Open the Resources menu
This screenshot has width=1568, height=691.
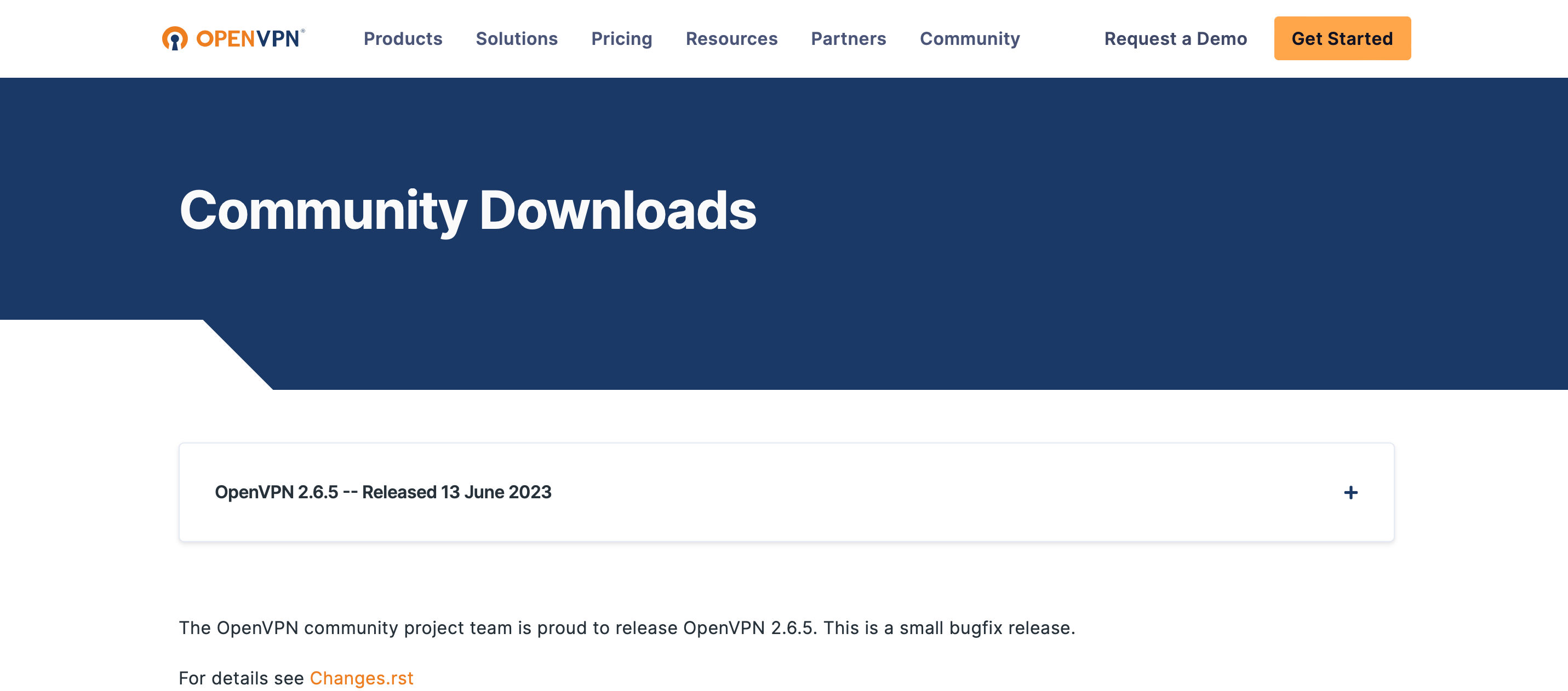pyautogui.click(x=731, y=38)
